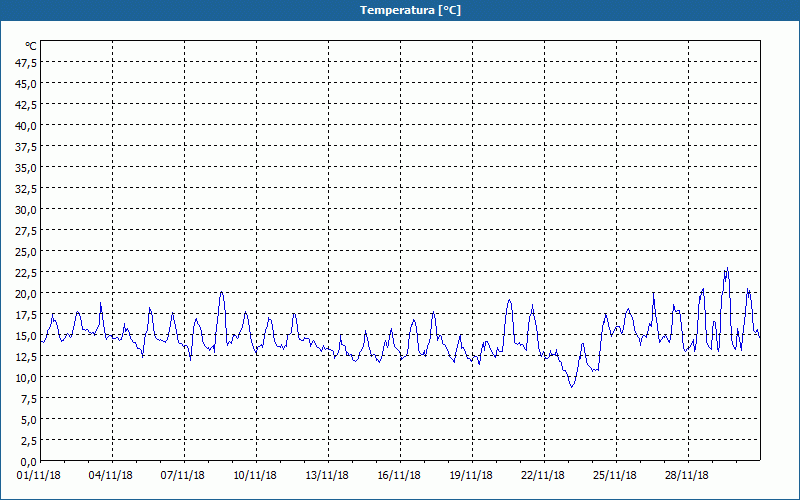The height and width of the screenshot is (500, 800).
Task: Click the 04/11/18 date label
Action: (x=111, y=476)
